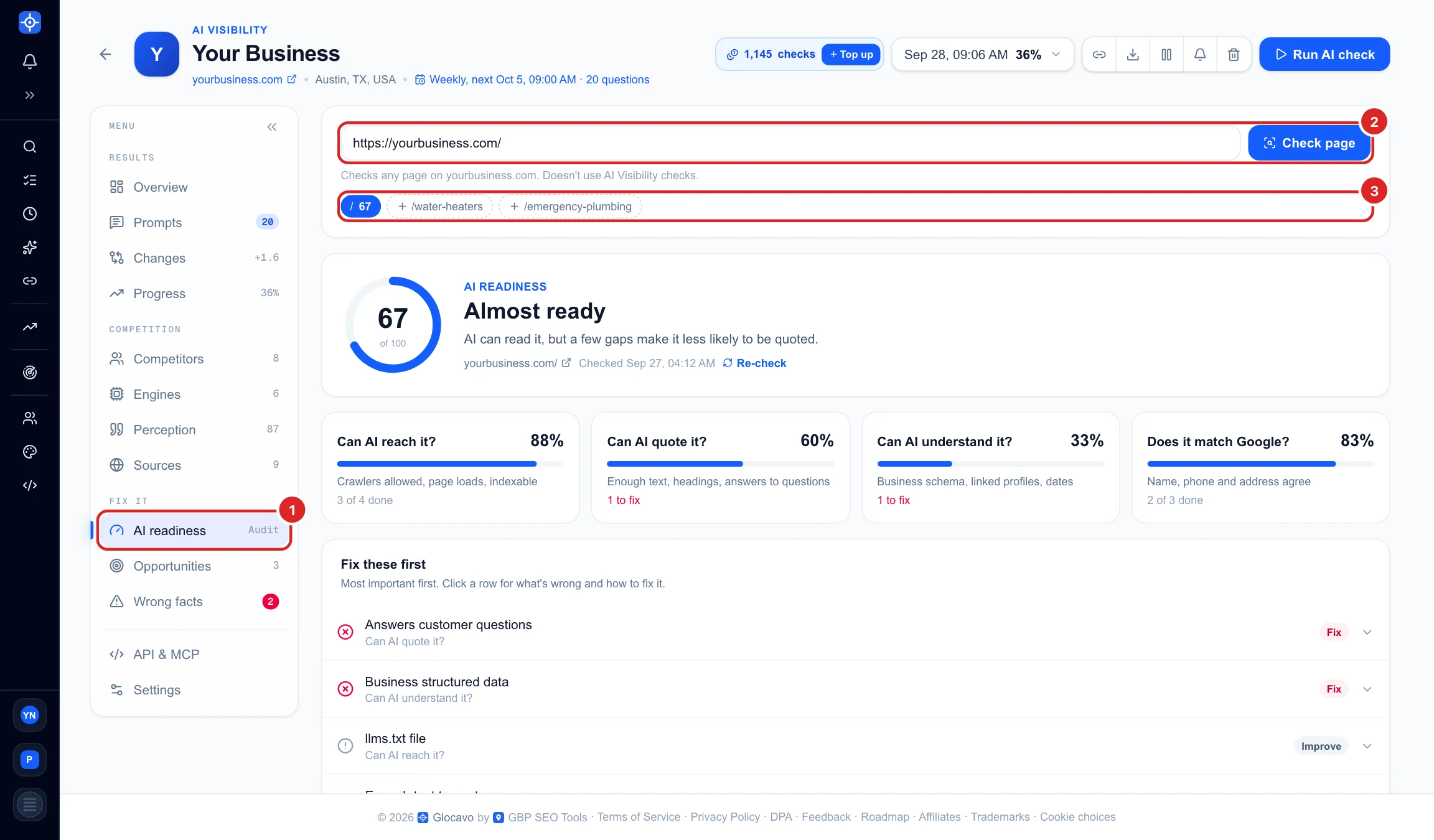
Task: Open Competitors in the menu
Action: pyautogui.click(x=194, y=359)
